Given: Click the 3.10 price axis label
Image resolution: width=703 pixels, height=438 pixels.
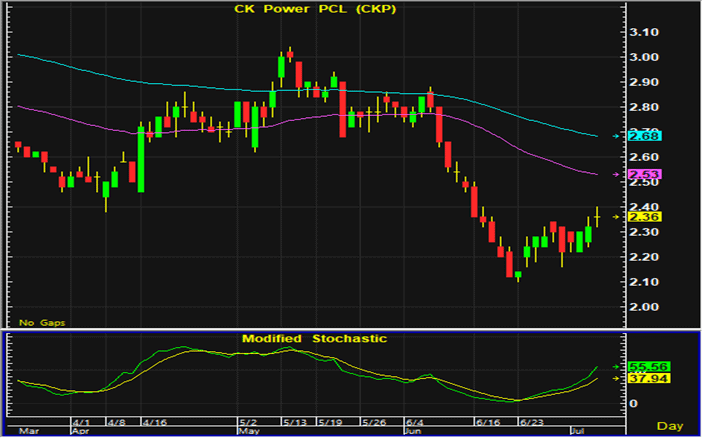Looking at the screenshot, I should 645,32.
